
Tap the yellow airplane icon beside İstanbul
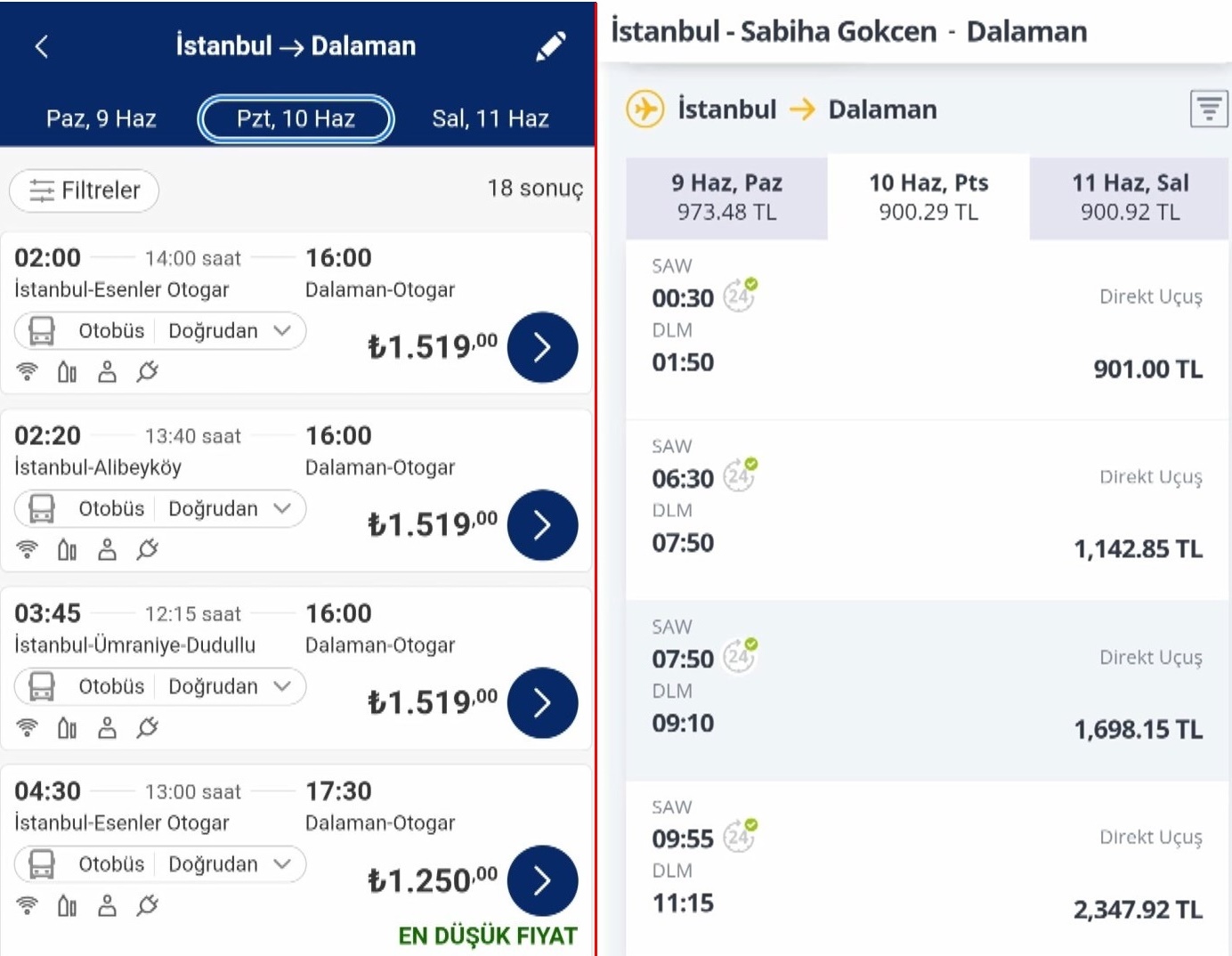coord(645,109)
